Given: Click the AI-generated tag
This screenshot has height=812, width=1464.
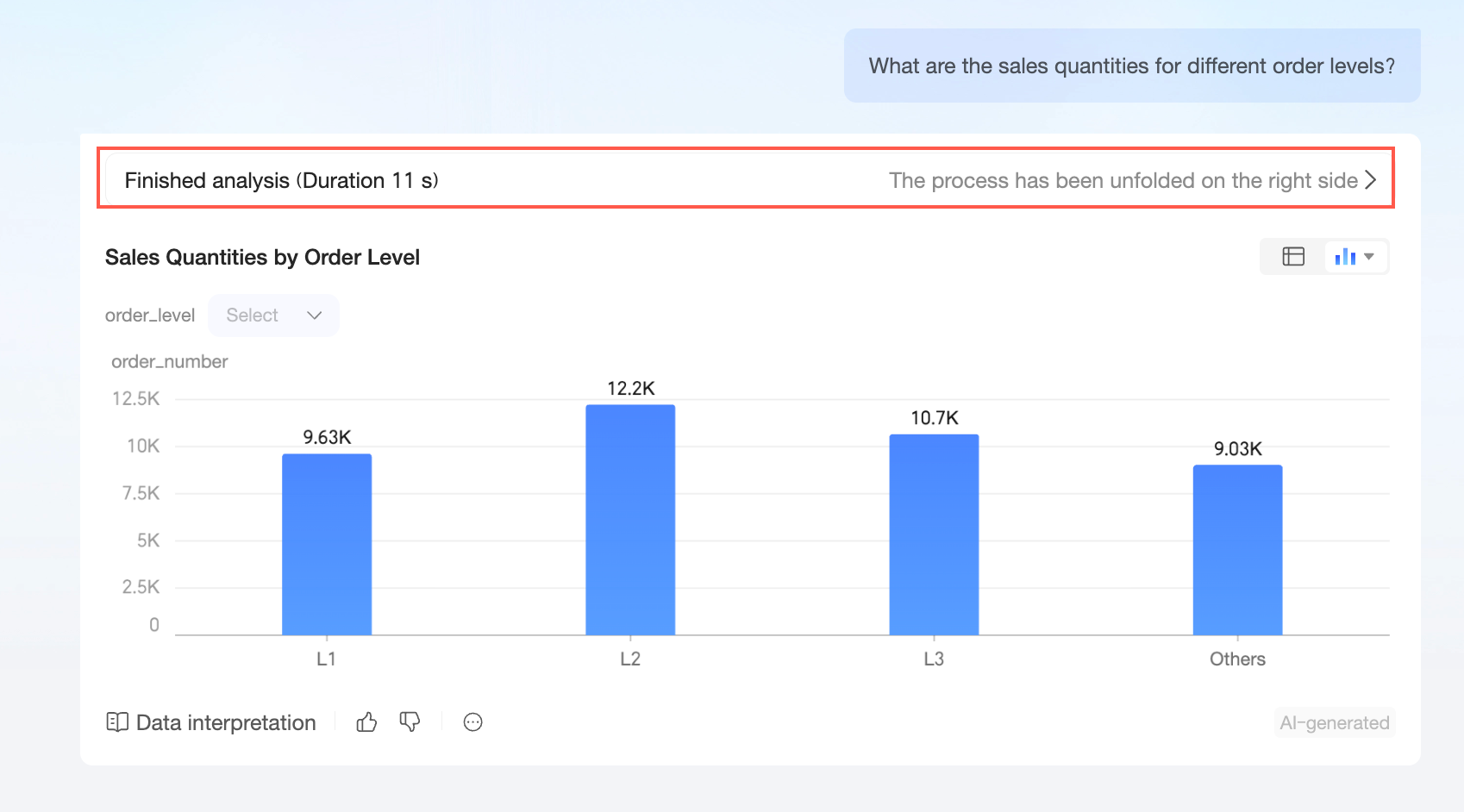Looking at the screenshot, I should (1335, 722).
